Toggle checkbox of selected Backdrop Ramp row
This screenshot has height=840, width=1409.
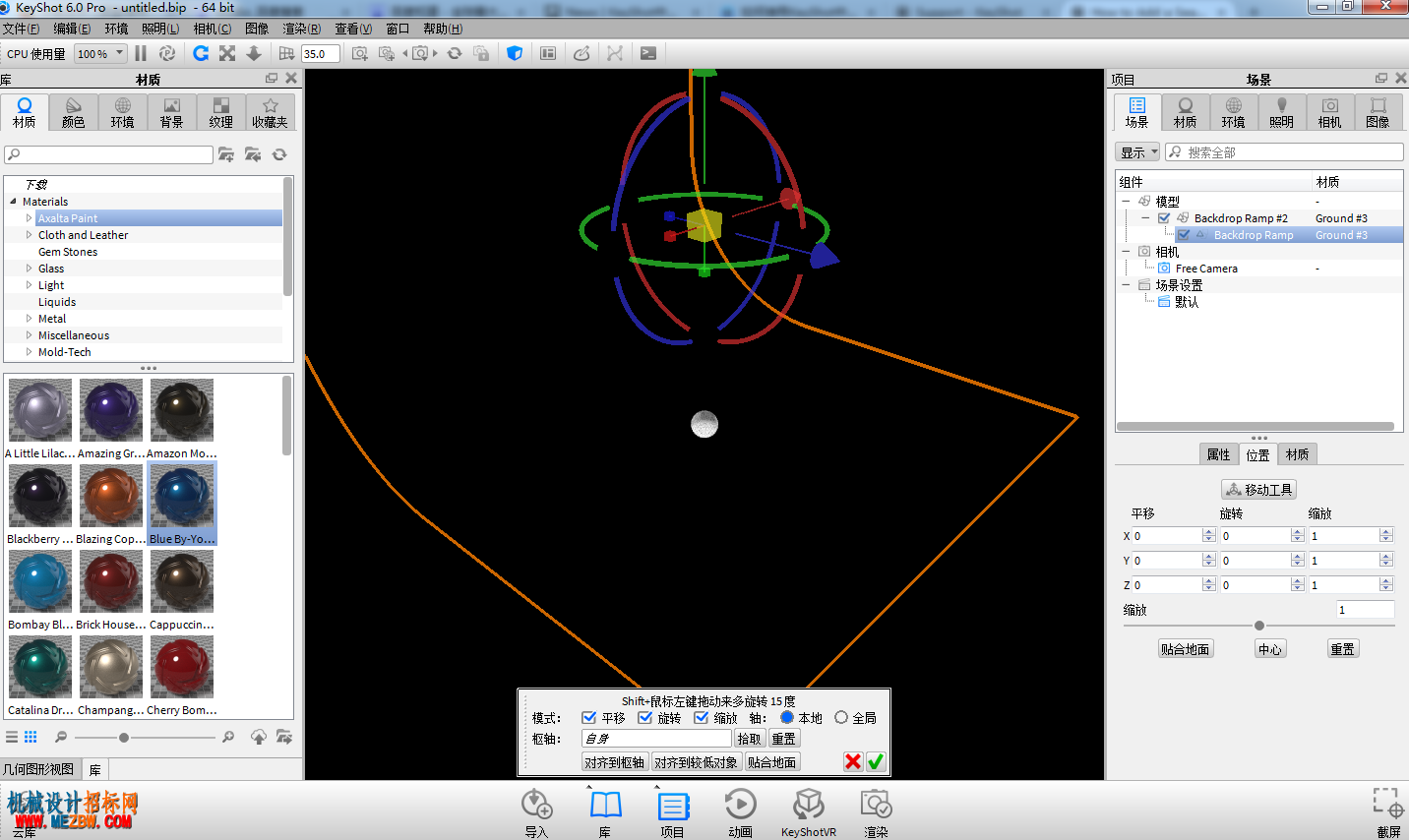[x=1184, y=235]
